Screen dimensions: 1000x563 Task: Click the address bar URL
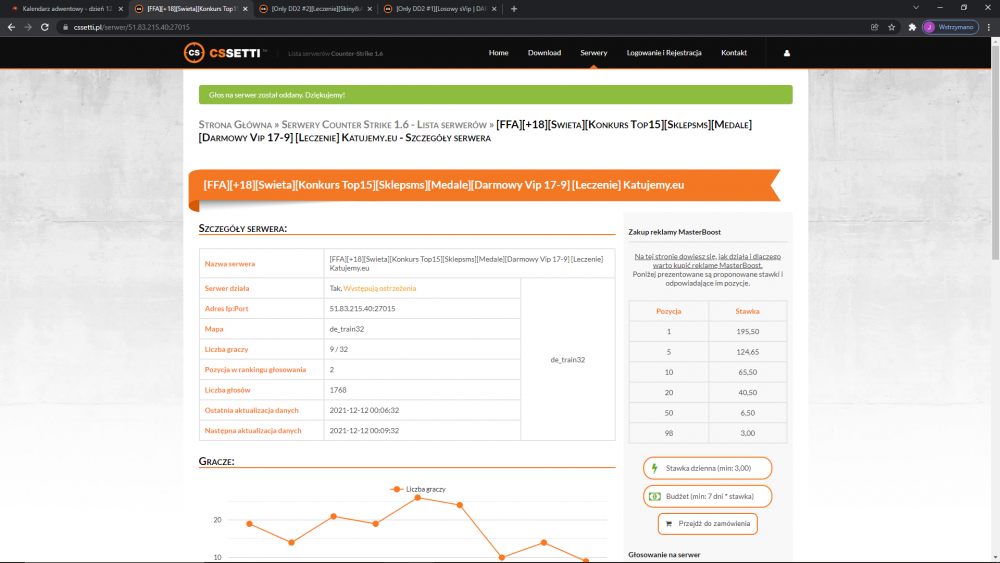tap(131, 27)
